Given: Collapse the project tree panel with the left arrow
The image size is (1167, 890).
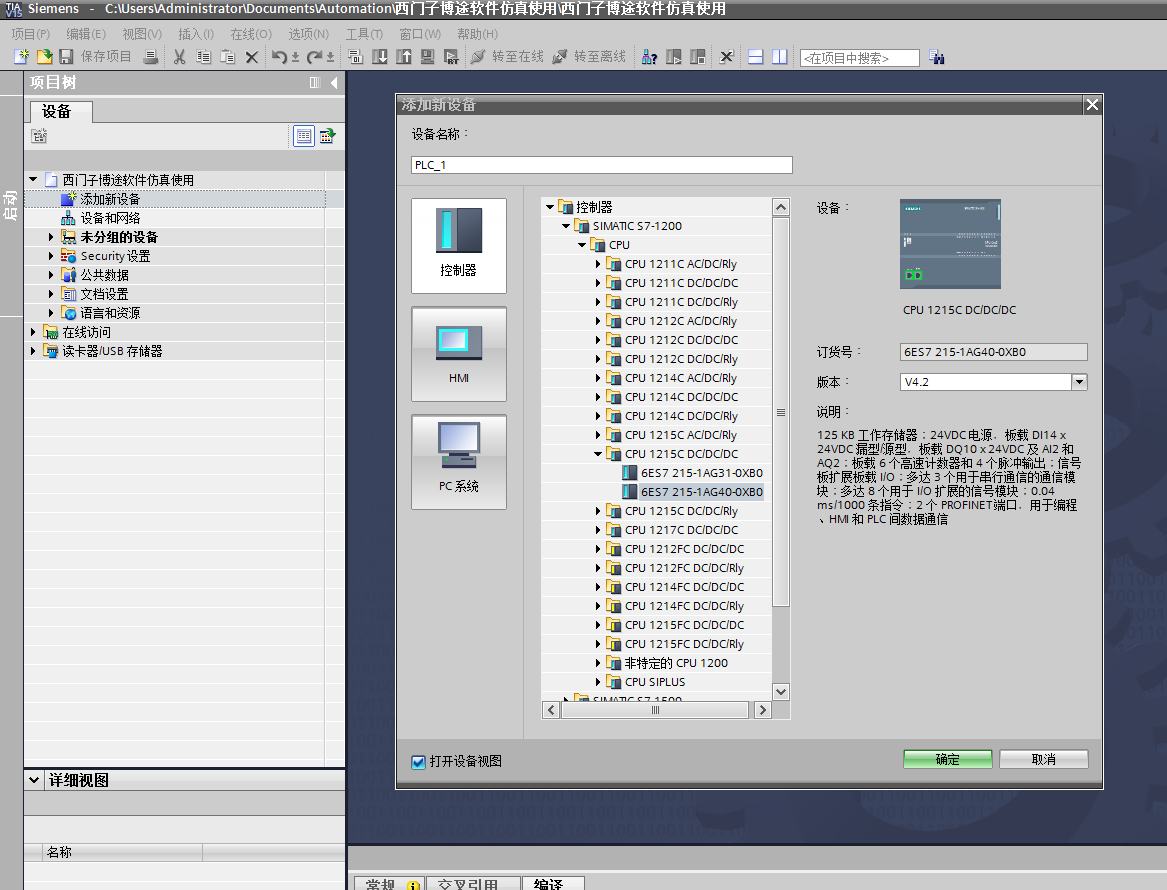Looking at the screenshot, I should pos(334,83).
